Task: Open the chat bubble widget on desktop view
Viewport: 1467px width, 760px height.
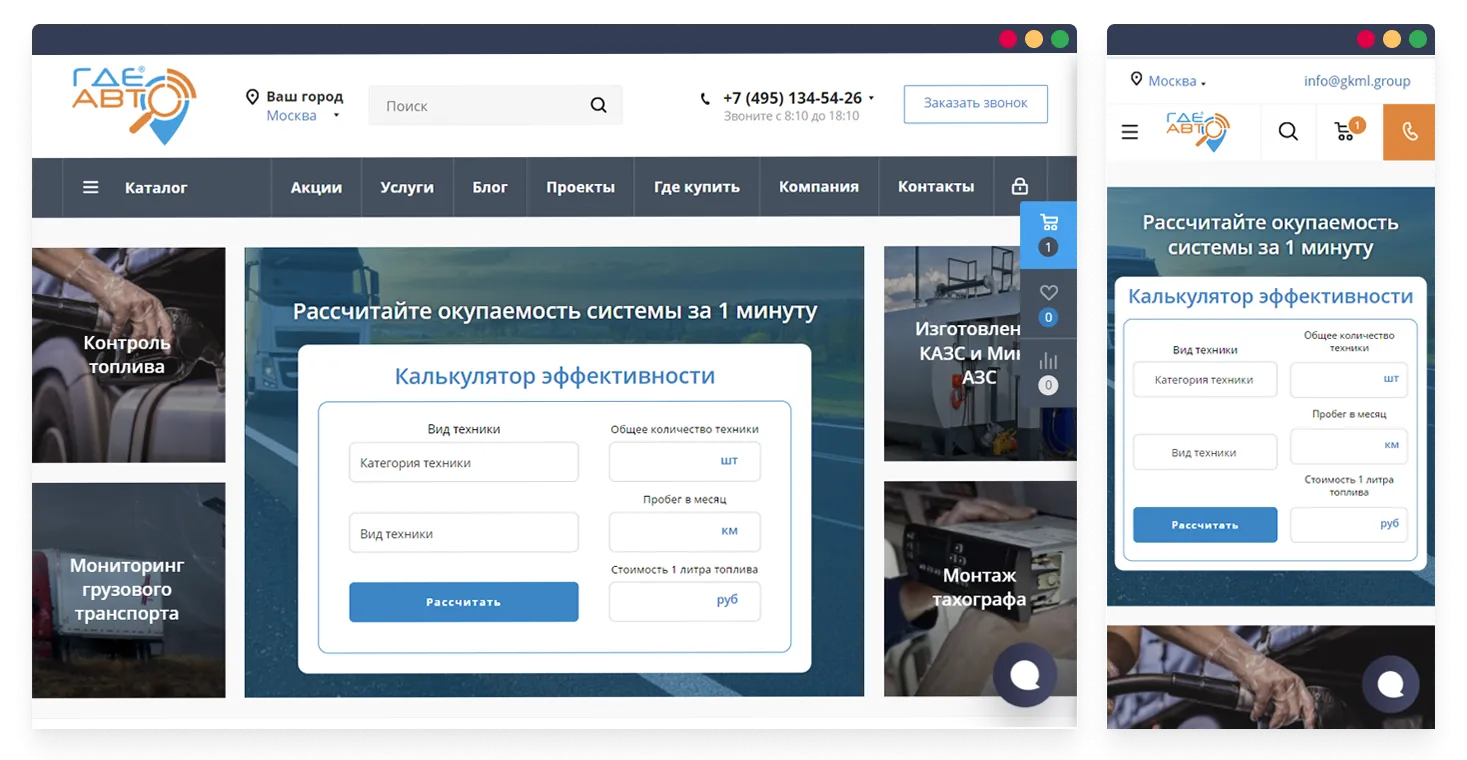Action: 1025,675
